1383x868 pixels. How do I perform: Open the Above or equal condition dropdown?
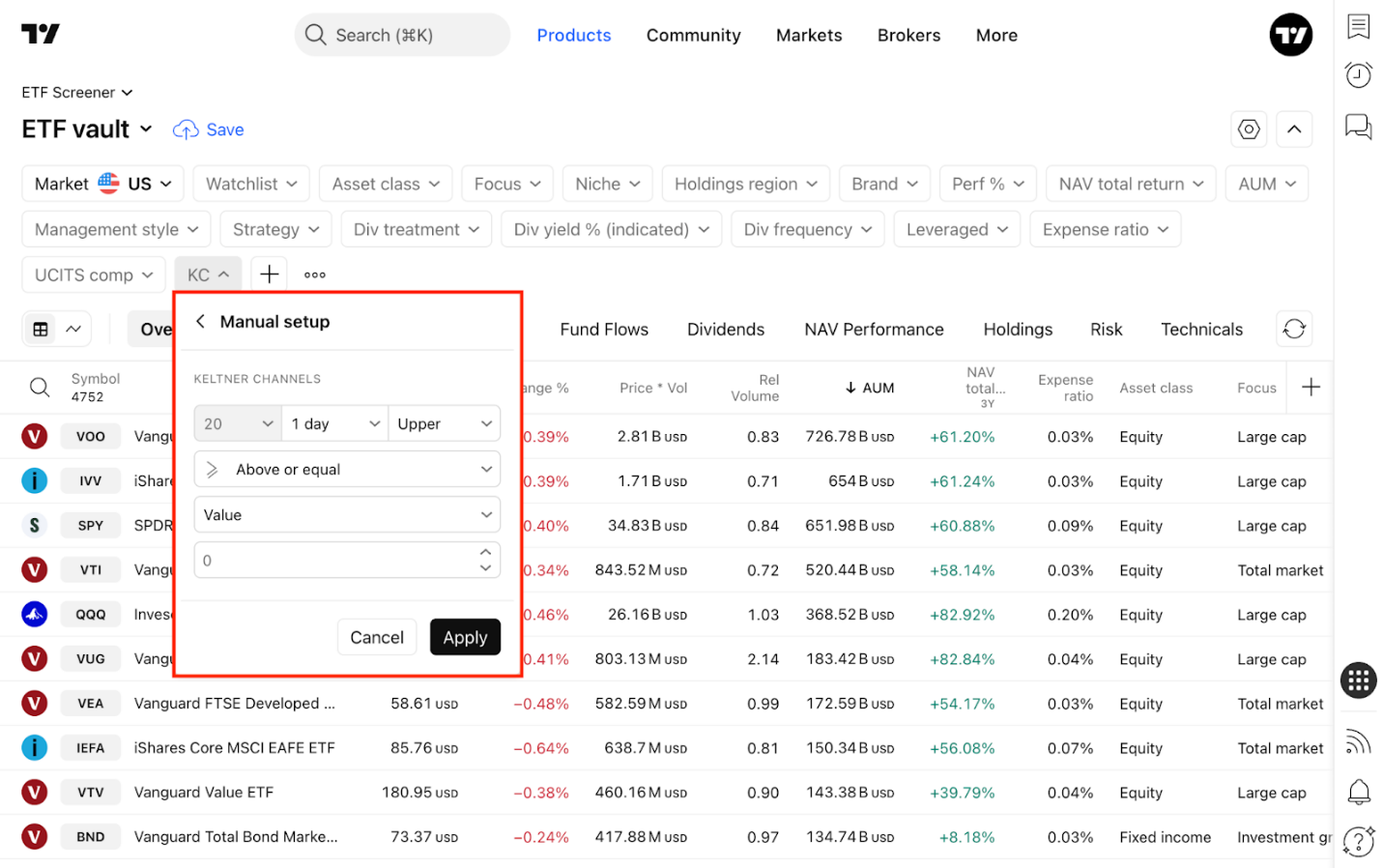[347, 469]
